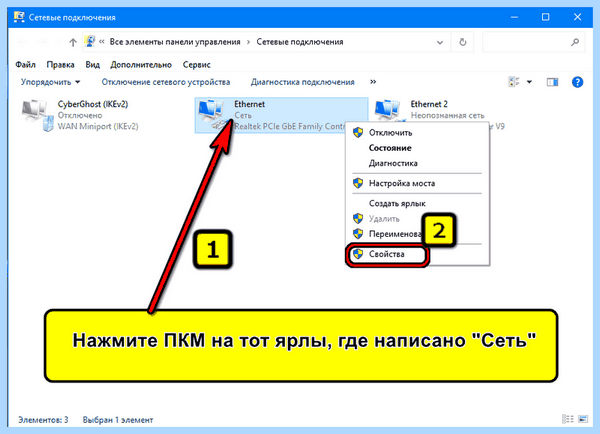This screenshot has width=600, height=434.
Task: Open view options dropdown arrow
Action: pyautogui.click(x=529, y=82)
